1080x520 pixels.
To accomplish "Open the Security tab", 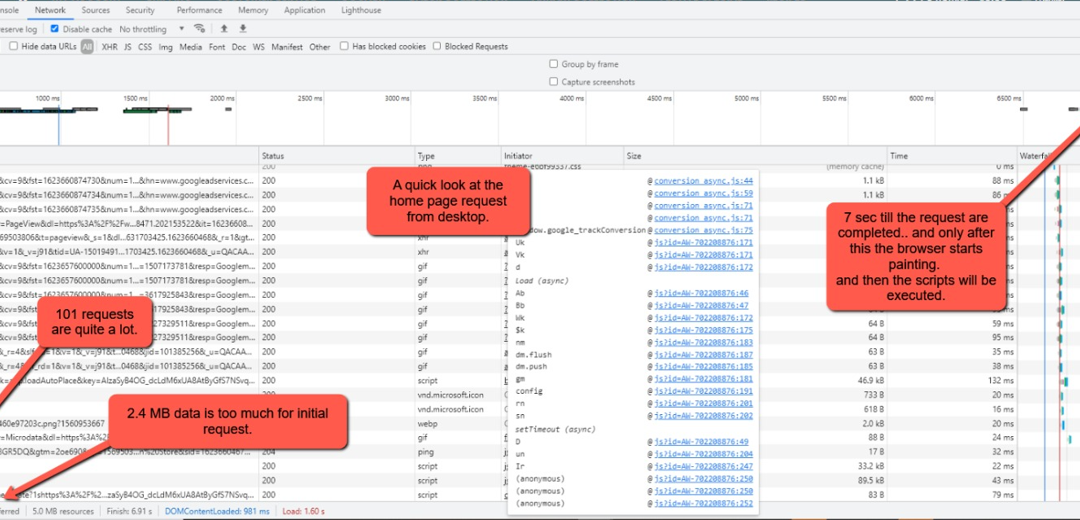I will pos(140,10).
